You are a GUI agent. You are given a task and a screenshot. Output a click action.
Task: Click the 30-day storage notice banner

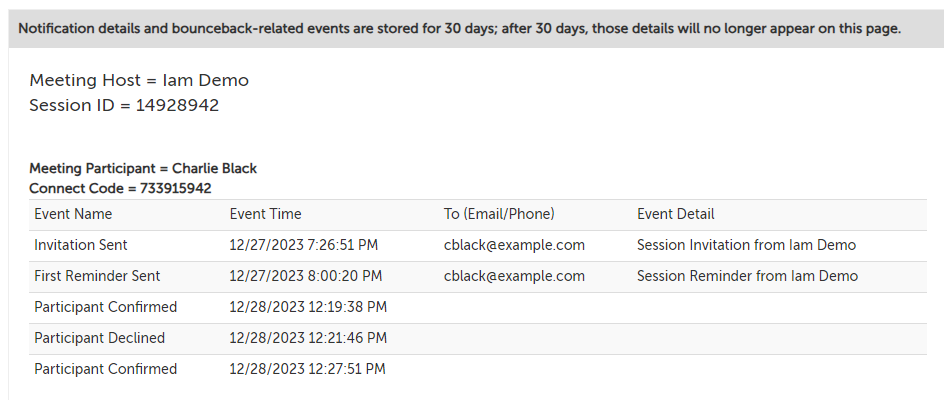click(460, 28)
